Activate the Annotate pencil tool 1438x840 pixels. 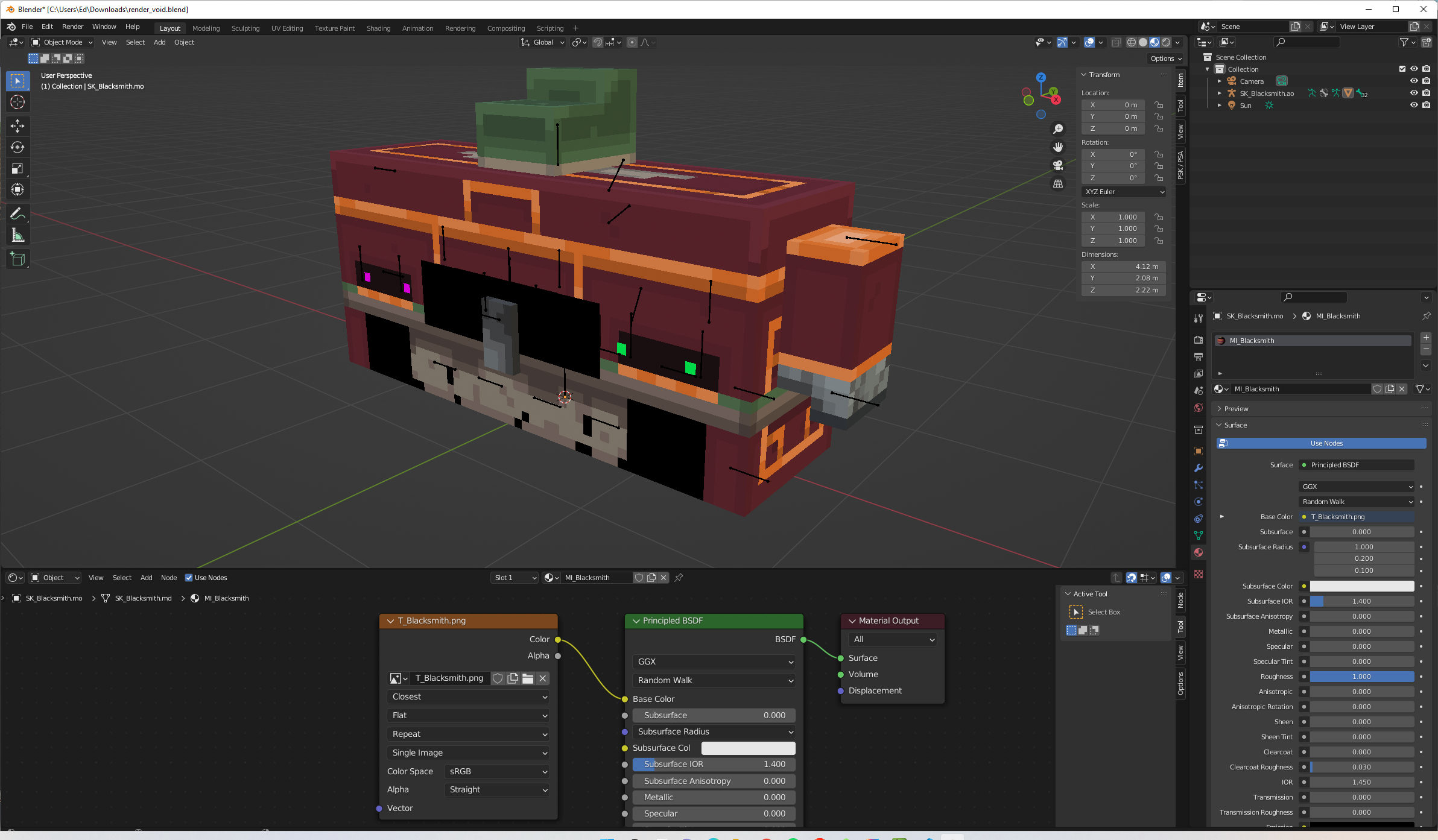point(17,214)
